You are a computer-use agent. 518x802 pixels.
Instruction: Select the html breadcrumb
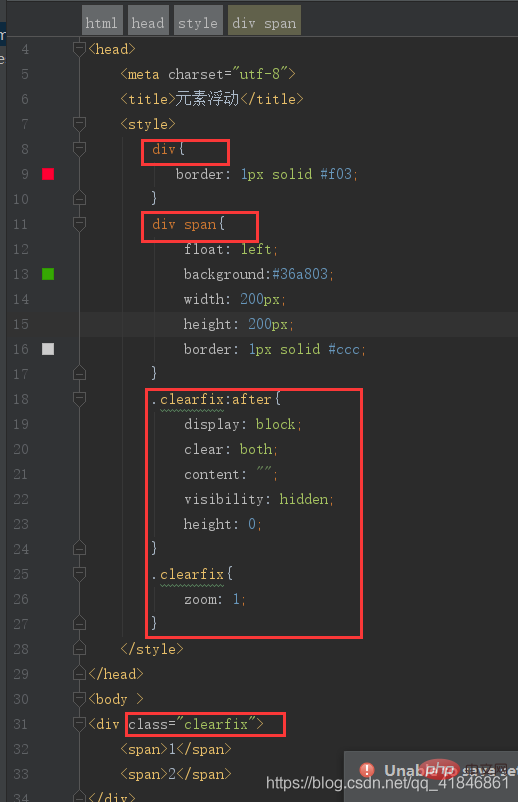[x=102, y=20]
